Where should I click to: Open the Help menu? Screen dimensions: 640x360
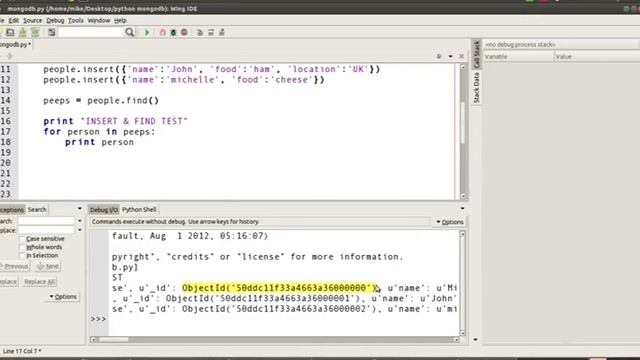click(x=120, y=20)
